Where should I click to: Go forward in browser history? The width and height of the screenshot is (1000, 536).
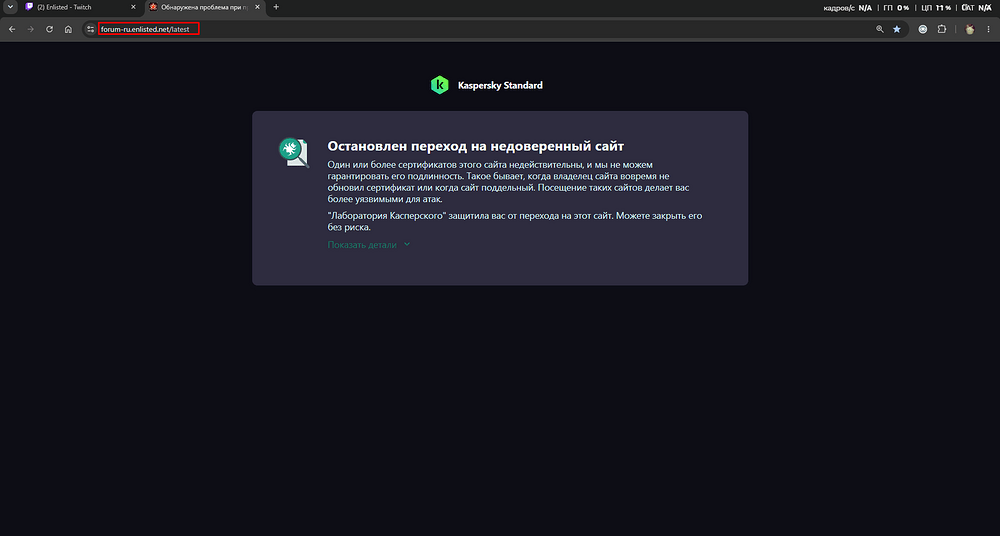[x=31, y=29]
